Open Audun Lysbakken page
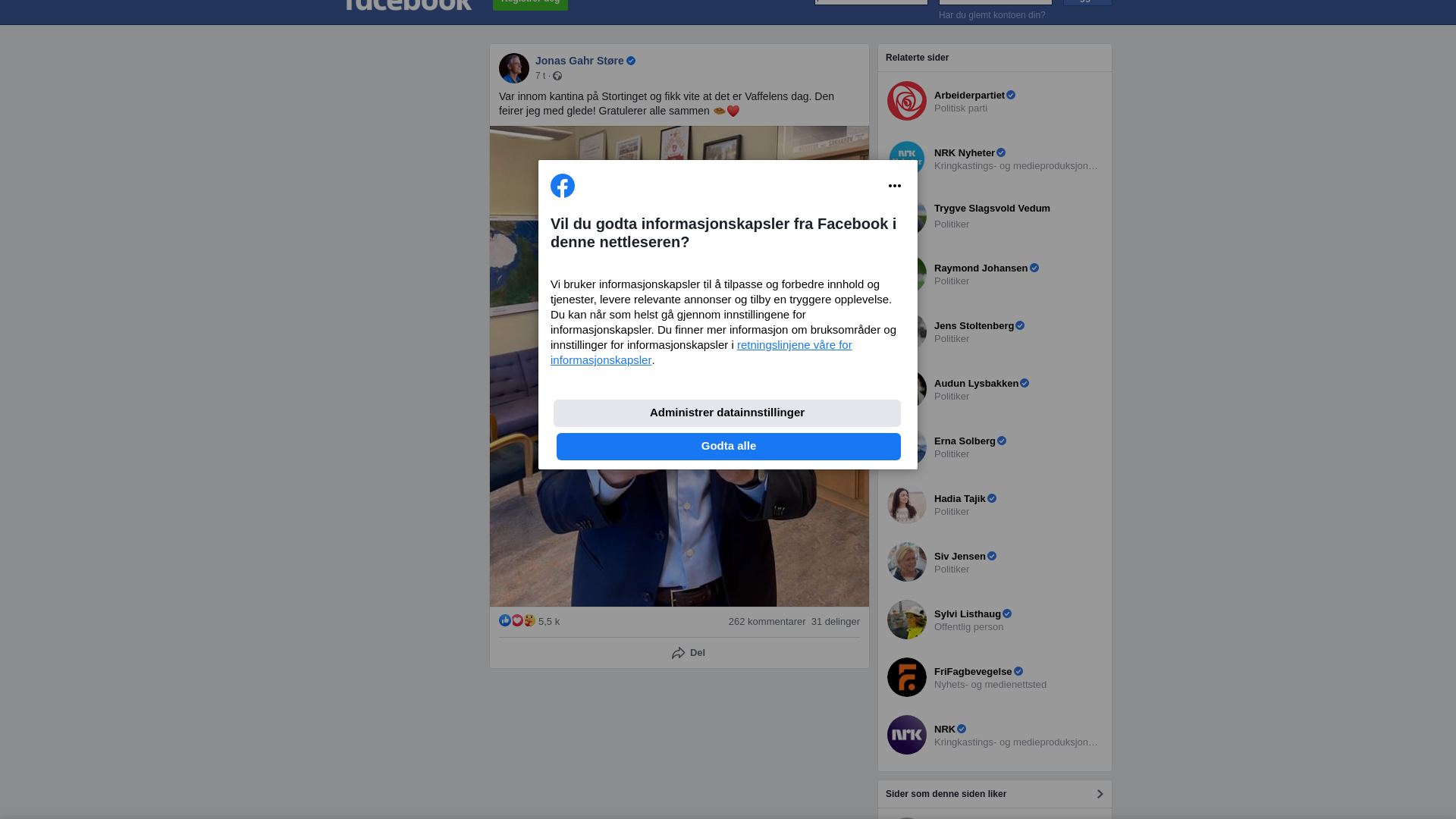This screenshot has height=819, width=1456. pyautogui.click(x=976, y=384)
